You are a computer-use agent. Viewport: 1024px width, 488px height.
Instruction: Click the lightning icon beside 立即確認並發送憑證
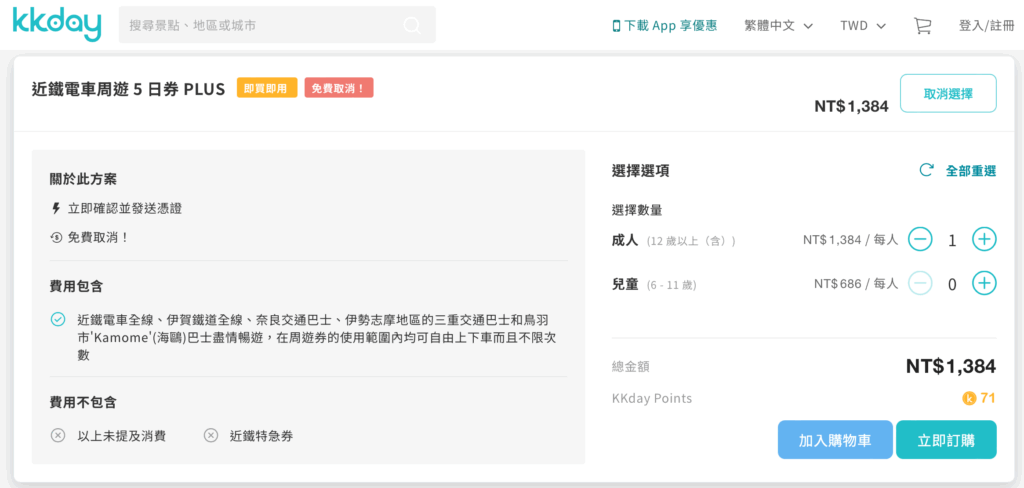(x=56, y=208)
